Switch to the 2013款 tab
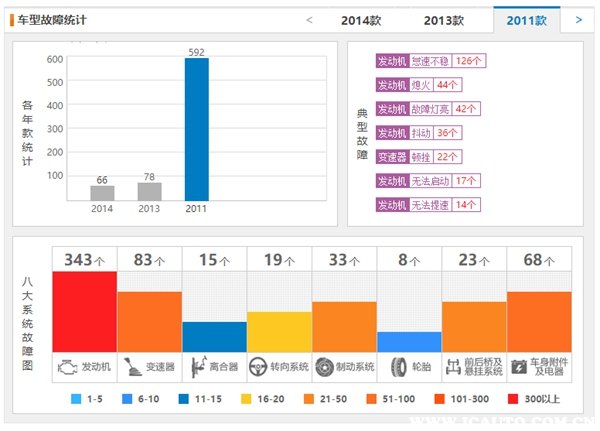Screen dimensions: 600x431 click(443, 20)
